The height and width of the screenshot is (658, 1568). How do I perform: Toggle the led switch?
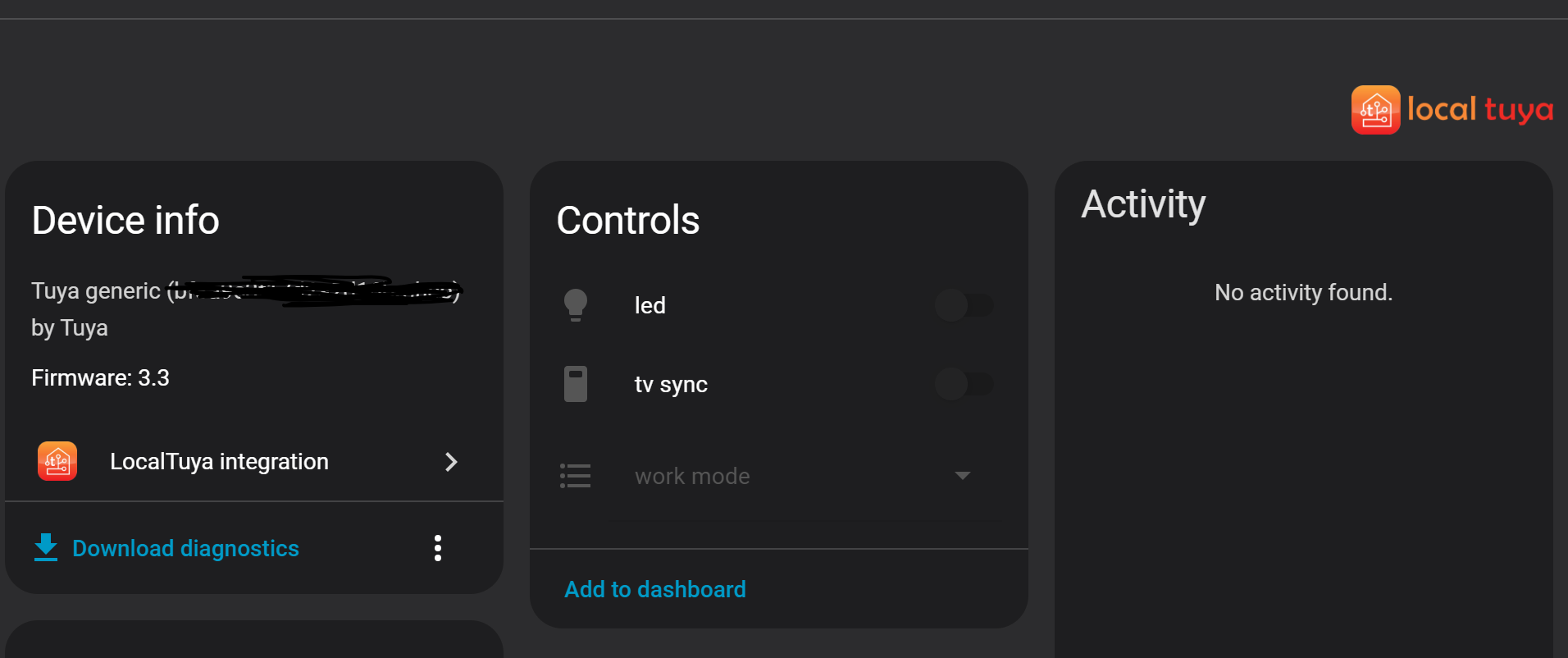click(964, 305)
